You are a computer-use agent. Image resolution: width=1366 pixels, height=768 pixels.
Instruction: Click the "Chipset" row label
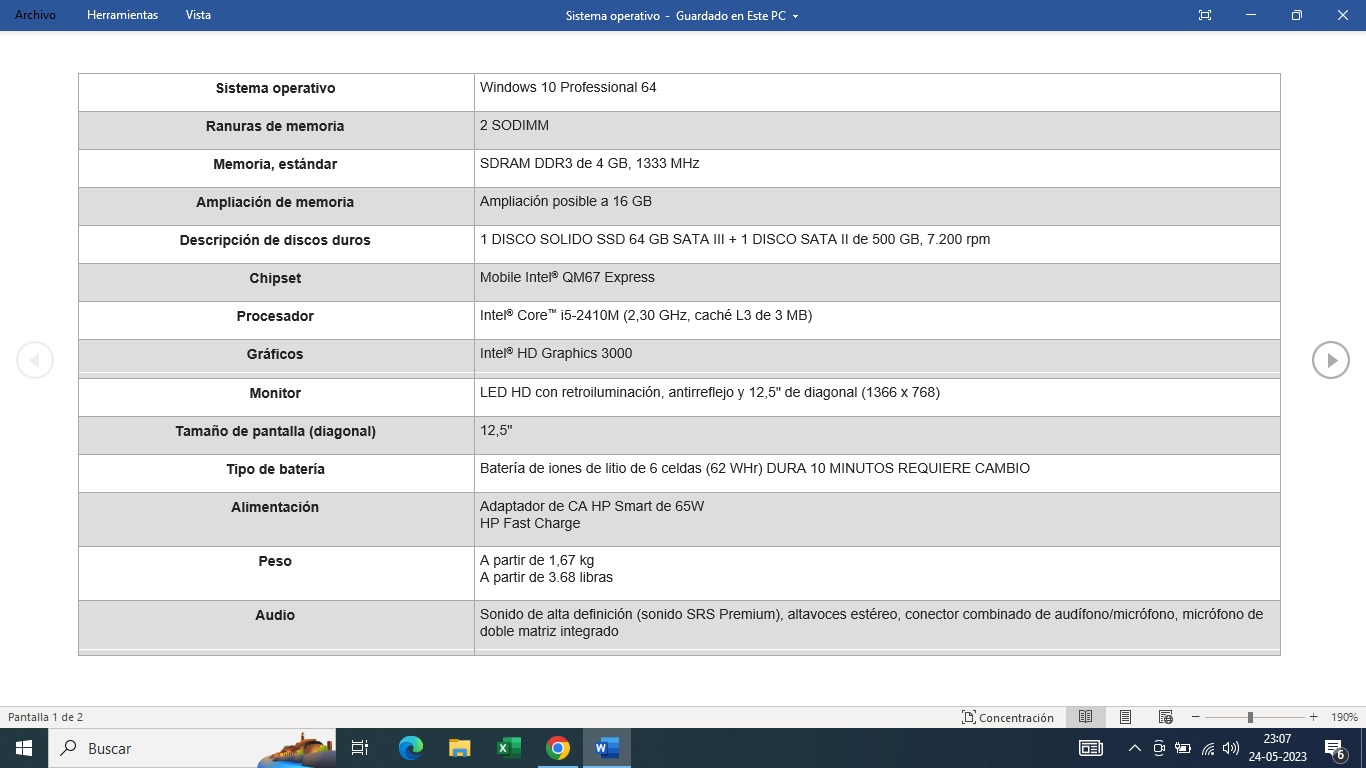275,278
